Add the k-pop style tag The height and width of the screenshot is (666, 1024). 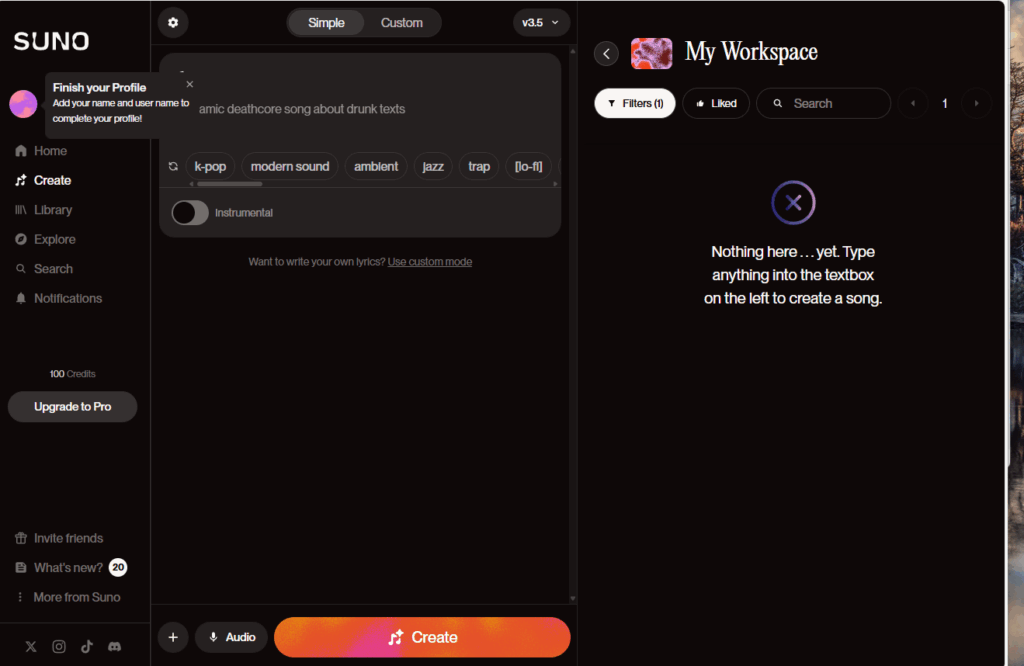210,166
